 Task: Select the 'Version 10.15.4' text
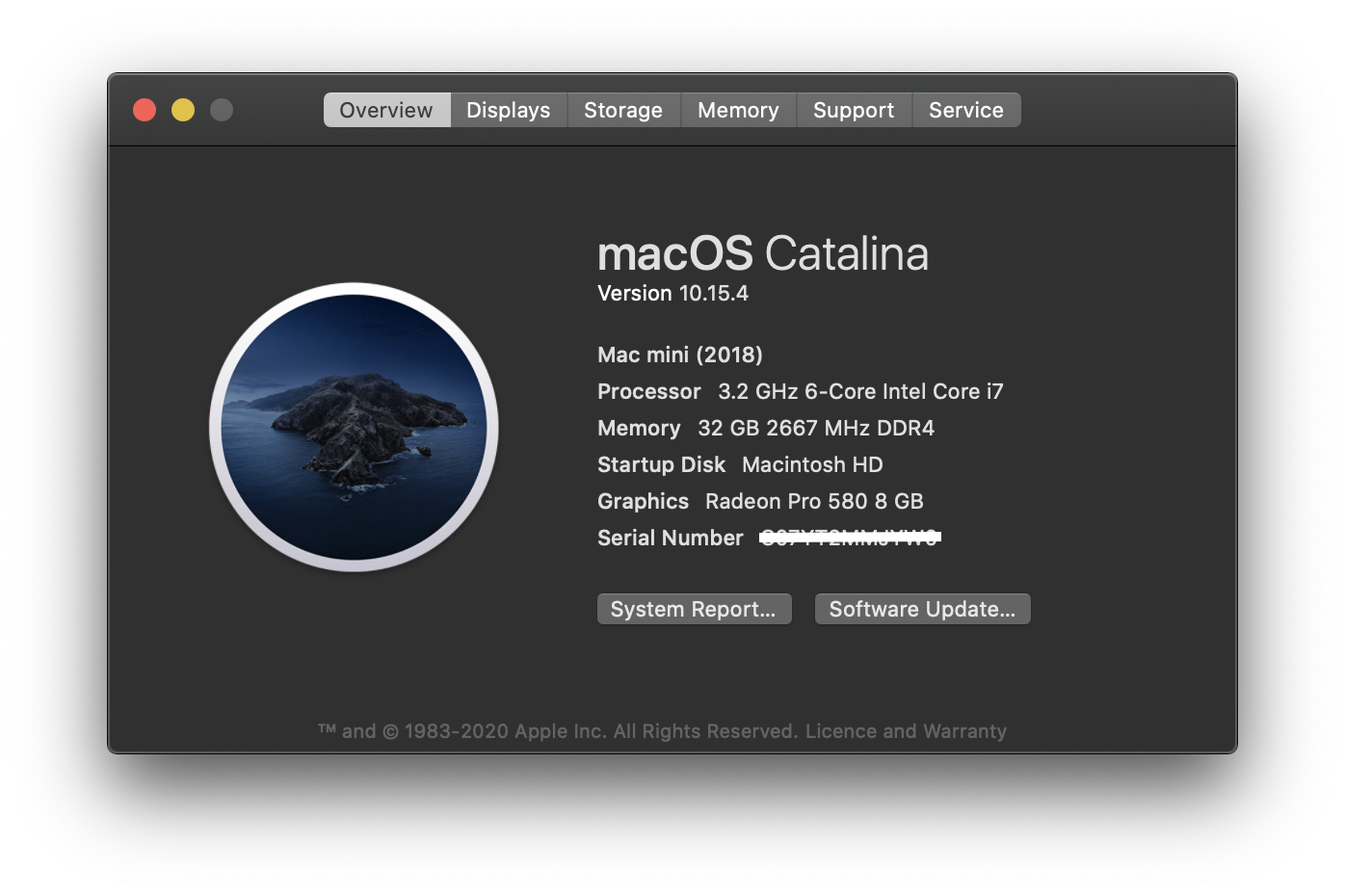pyautogui.click(x=672, y=293)
